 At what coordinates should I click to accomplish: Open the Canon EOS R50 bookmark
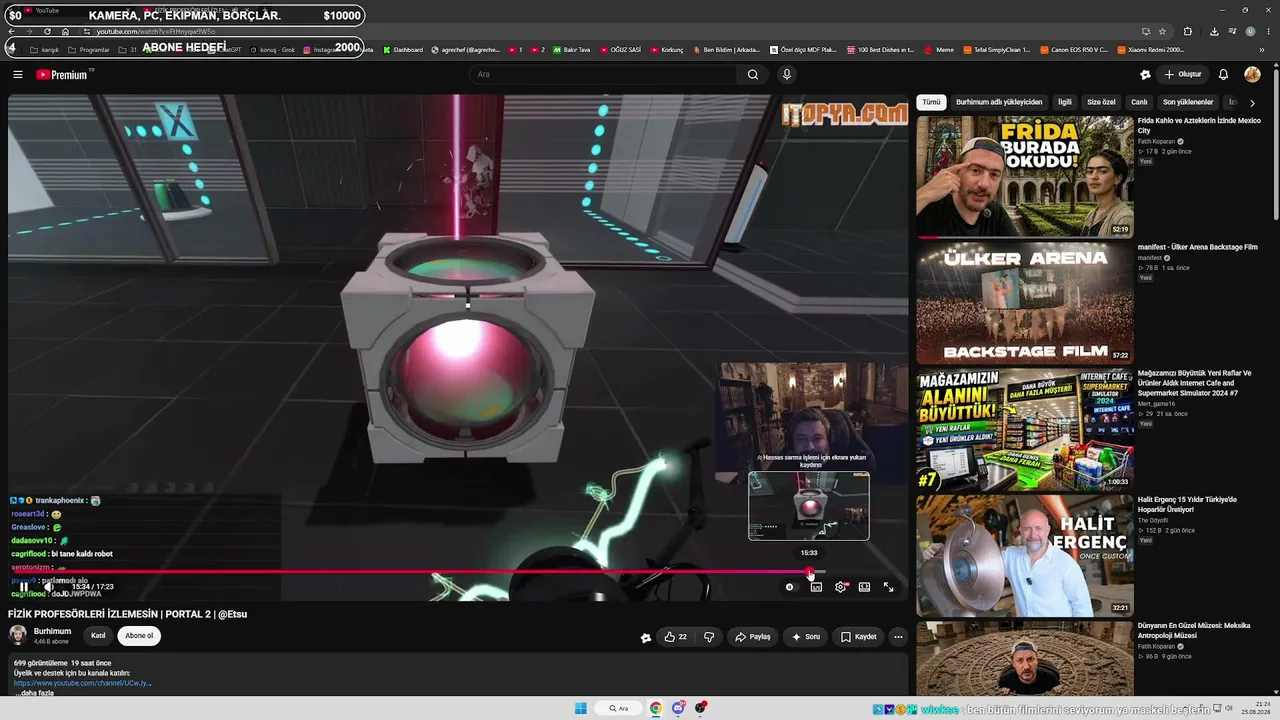1073,49
